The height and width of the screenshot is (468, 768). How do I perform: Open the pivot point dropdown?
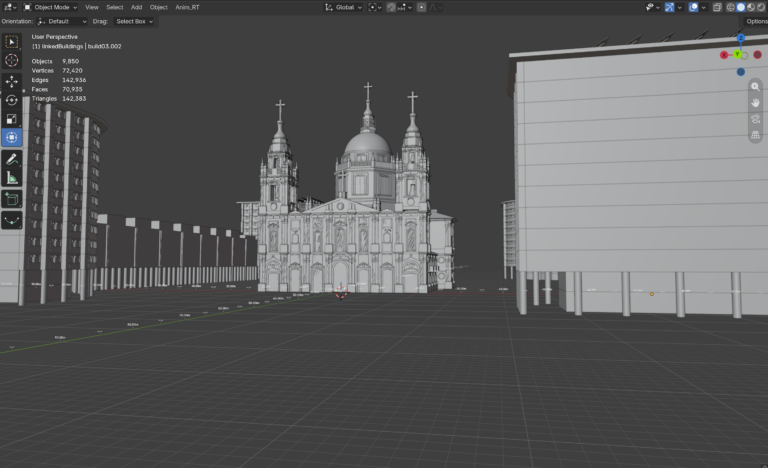click(x=375, y=7)
